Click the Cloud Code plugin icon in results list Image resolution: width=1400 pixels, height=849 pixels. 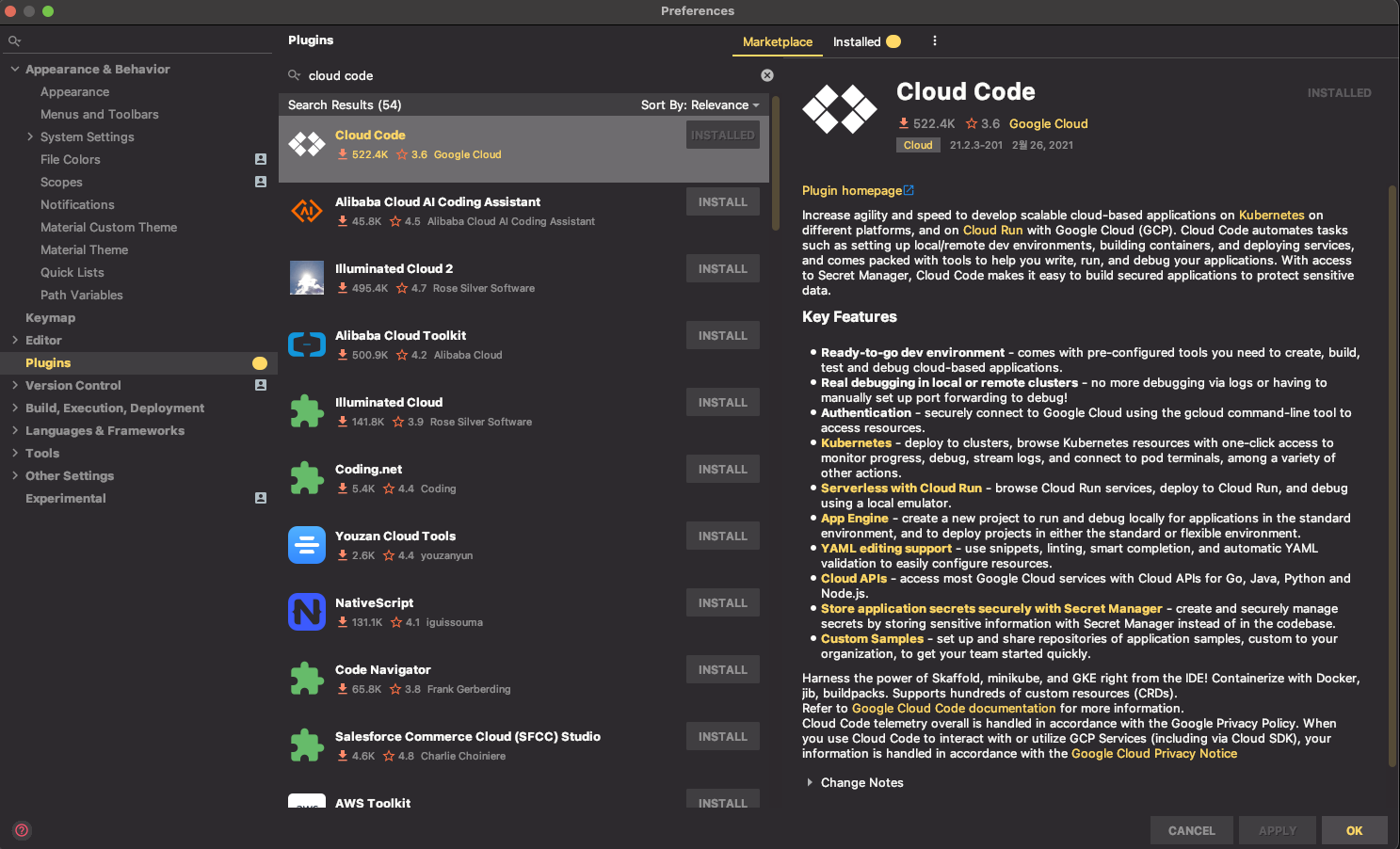[x=307, y=144]
